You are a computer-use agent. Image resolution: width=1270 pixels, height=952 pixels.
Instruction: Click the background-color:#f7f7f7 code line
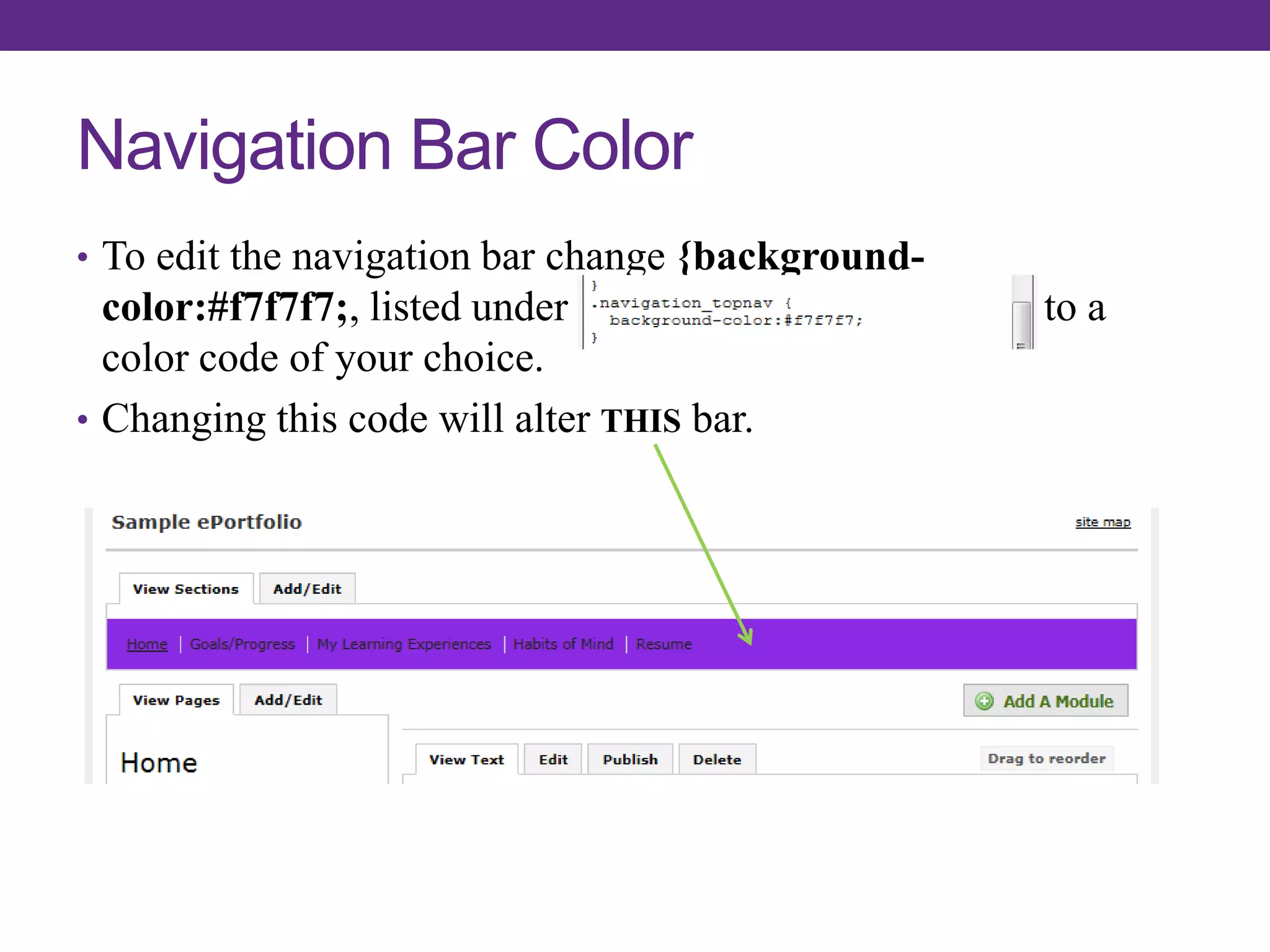pos(736,320)
